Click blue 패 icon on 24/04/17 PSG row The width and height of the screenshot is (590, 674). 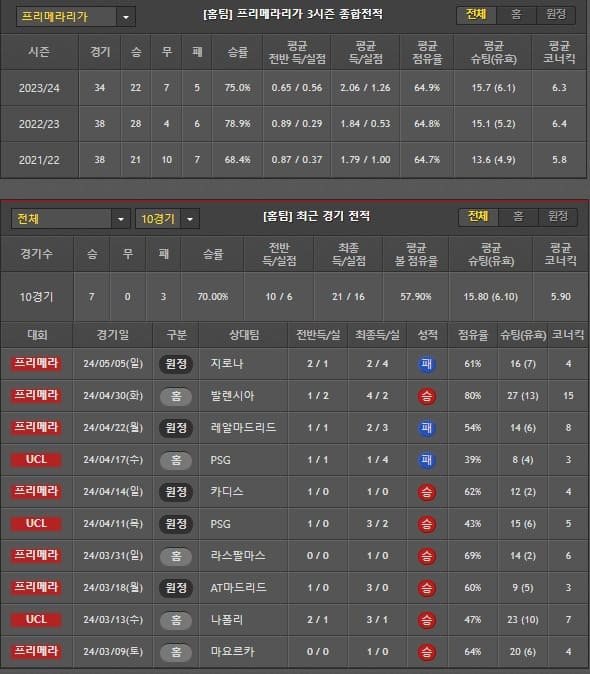[x=427, y=460]
